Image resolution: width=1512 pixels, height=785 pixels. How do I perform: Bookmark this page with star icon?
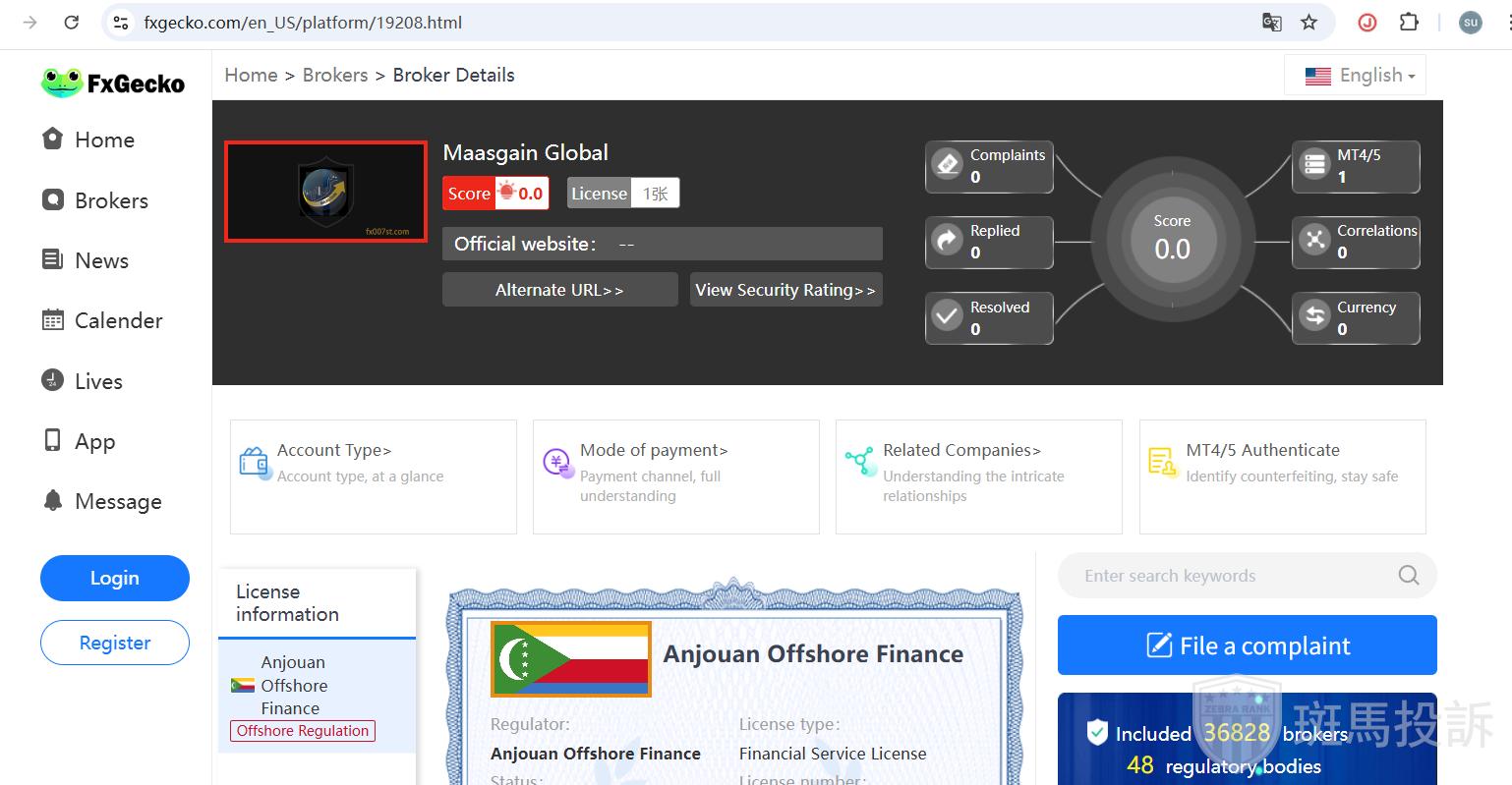pos(1308,23)
